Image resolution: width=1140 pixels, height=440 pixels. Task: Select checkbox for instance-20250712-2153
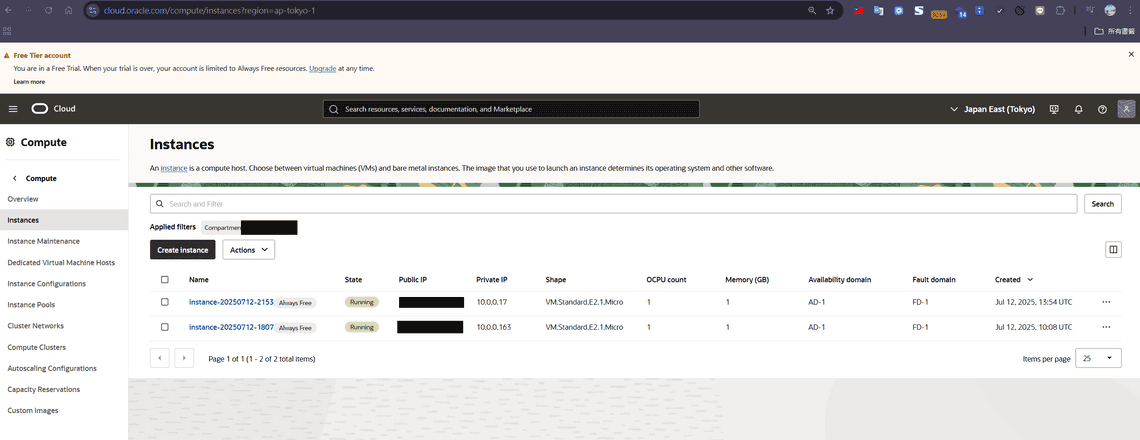(165, 301)
